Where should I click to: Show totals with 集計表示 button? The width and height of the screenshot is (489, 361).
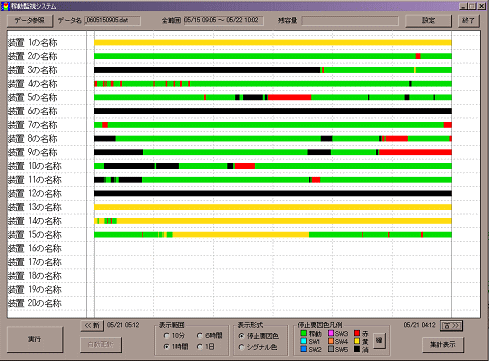[x=443, y=344]
